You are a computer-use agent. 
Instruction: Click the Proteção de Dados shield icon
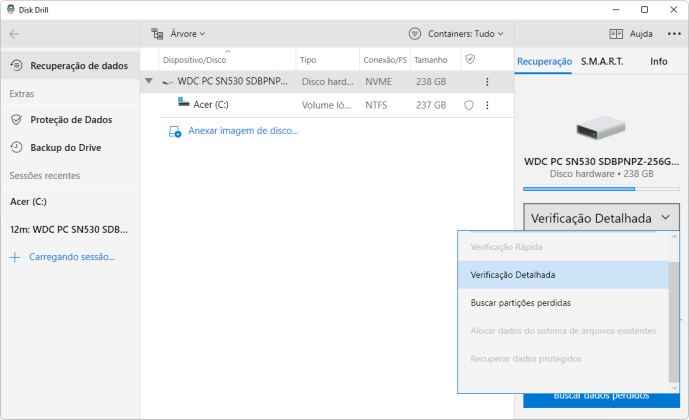click(x=16, y=119)
